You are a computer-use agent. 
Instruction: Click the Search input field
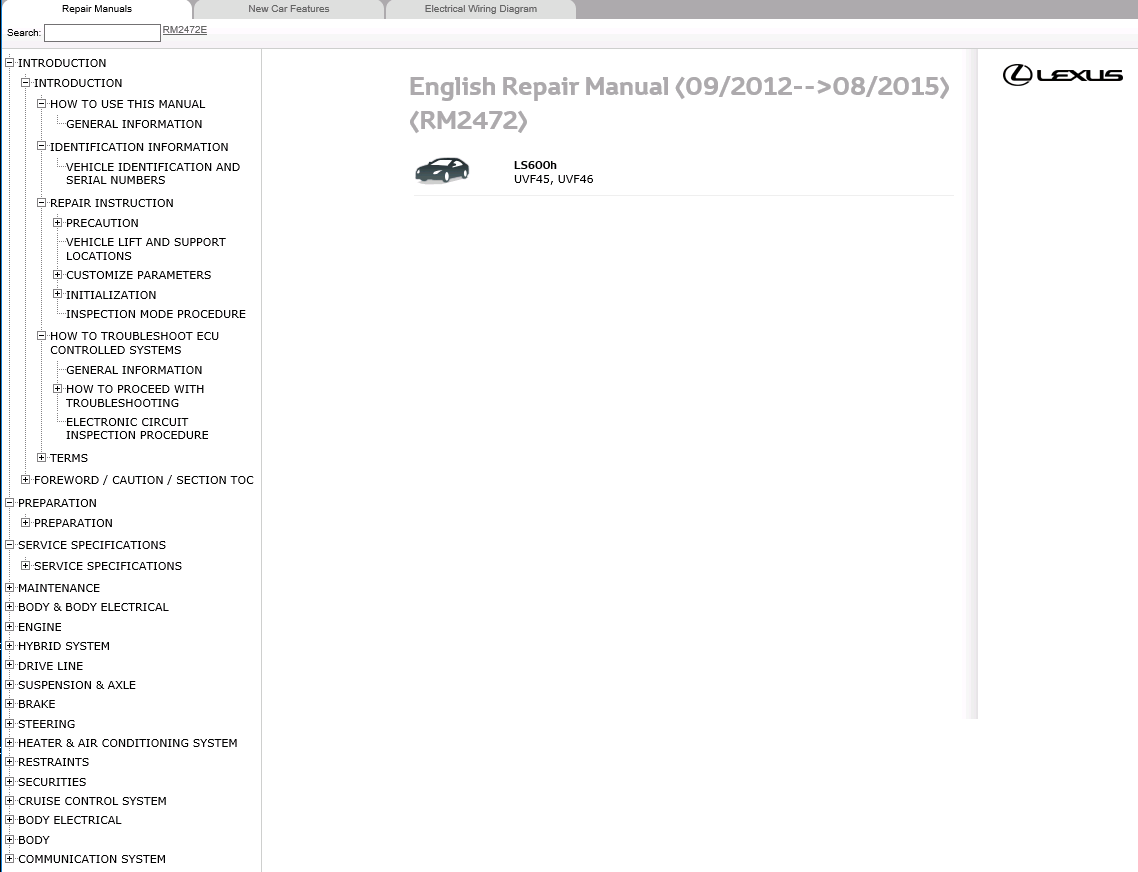pos(102,33)
